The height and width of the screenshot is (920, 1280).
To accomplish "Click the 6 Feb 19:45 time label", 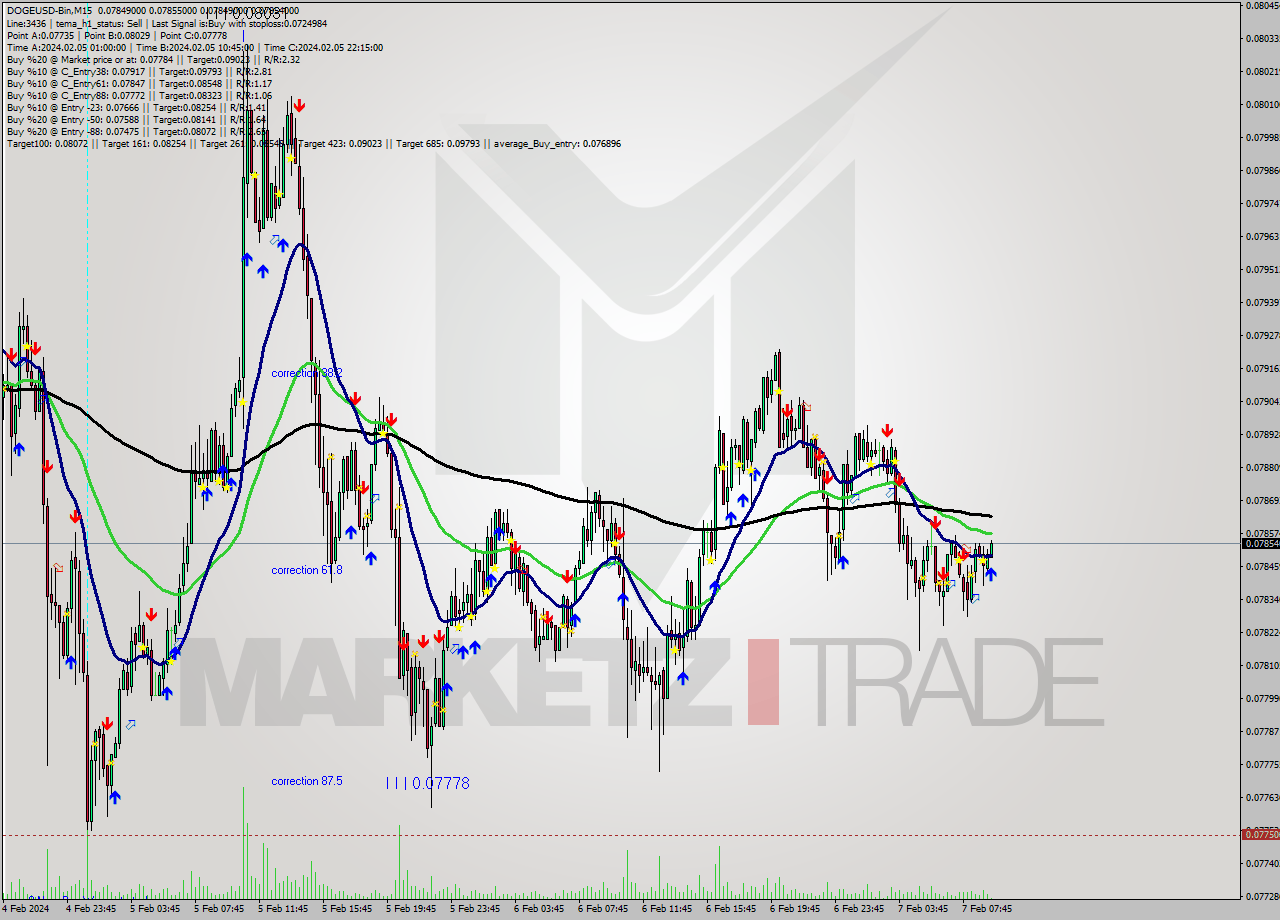I will coord(795,909).
